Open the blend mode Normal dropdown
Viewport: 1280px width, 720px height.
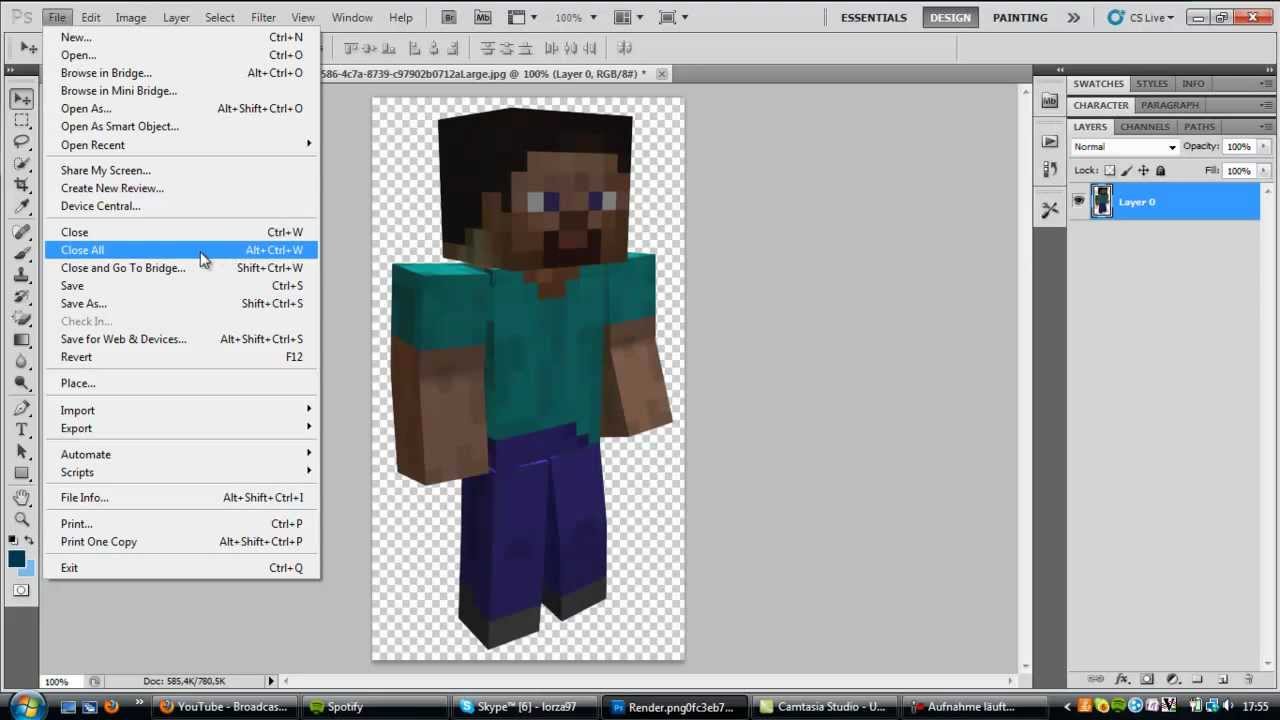tap(1125, 147)
